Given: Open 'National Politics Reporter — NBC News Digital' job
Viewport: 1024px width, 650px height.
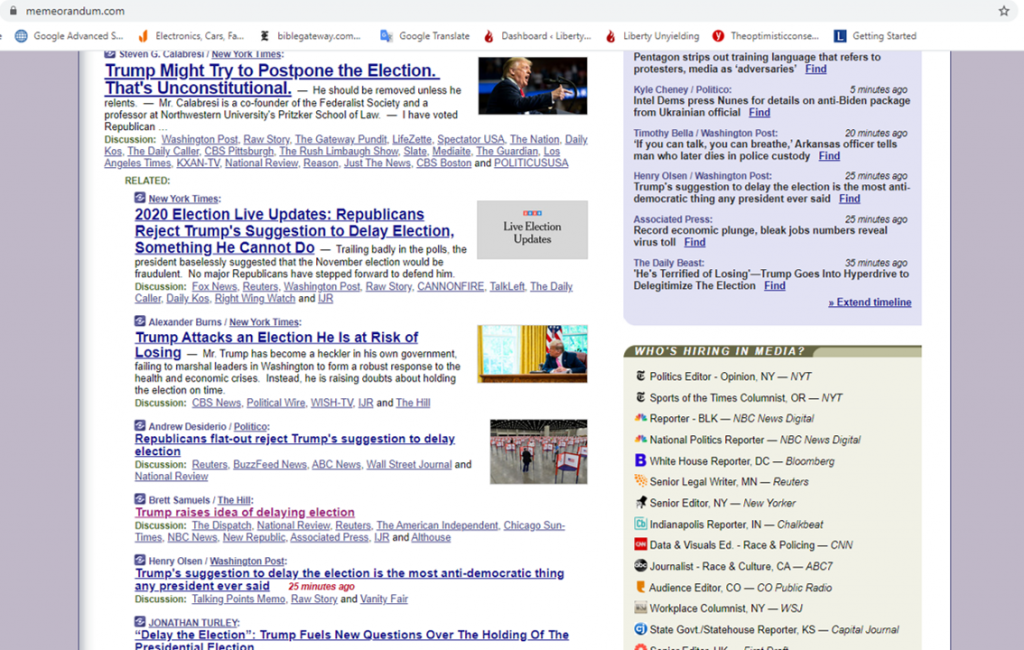Looking at the screenshot, I should (755, 440).
